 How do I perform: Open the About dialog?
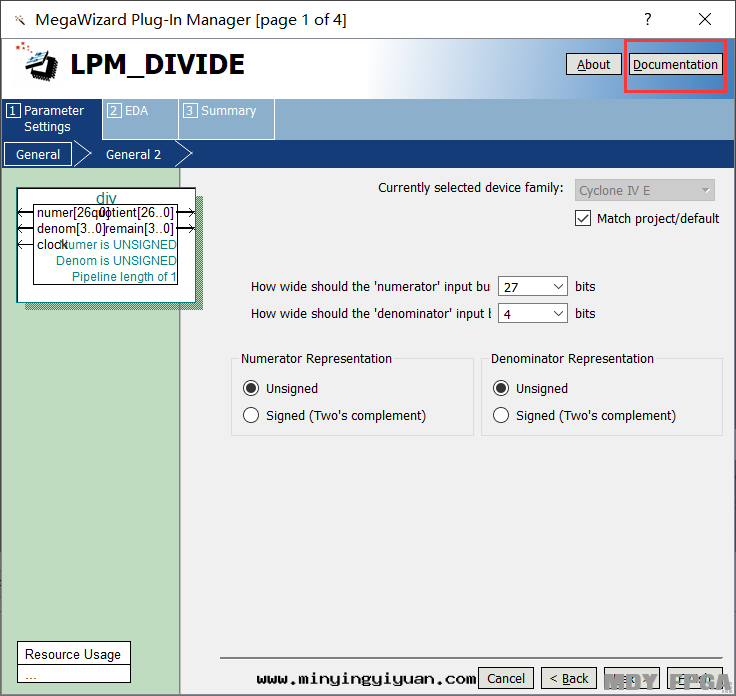coord(593,64)
